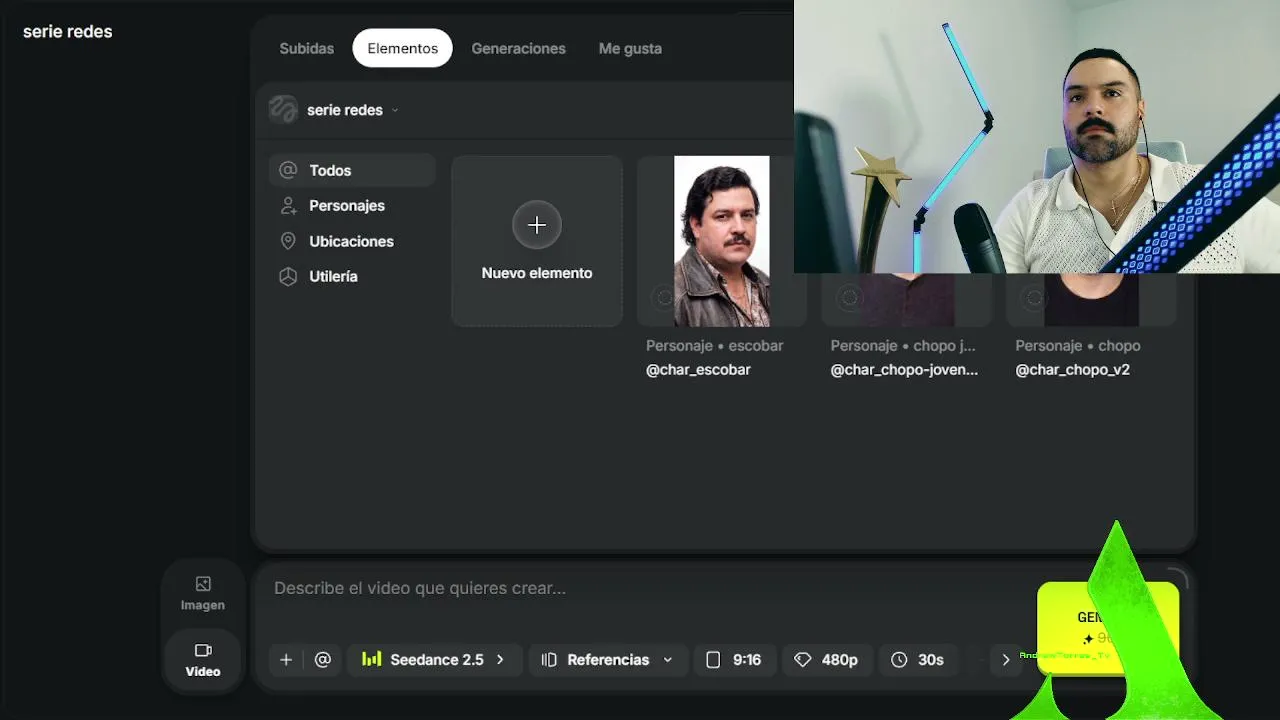Change the 9:16 aspect ratio setting
Screen dimensions: 1280x720
point(734,660)
